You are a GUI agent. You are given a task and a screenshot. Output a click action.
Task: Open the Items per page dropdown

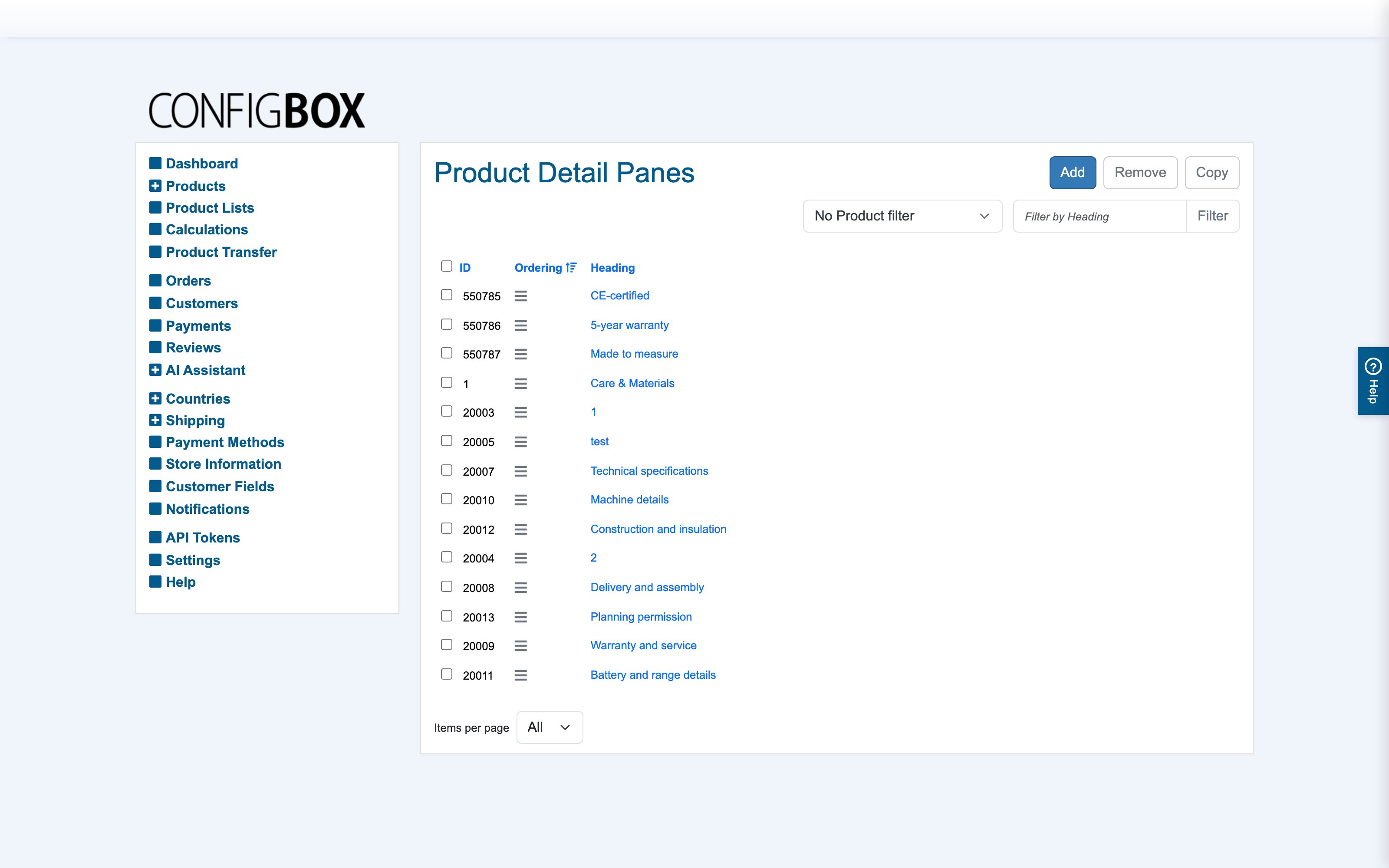[x=549, y=727]
